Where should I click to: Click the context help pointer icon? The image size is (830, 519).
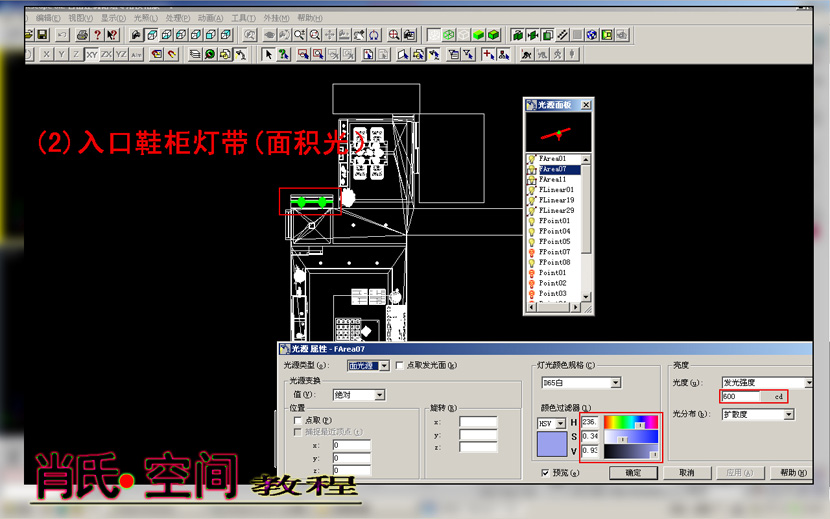(x=112, y=35)
